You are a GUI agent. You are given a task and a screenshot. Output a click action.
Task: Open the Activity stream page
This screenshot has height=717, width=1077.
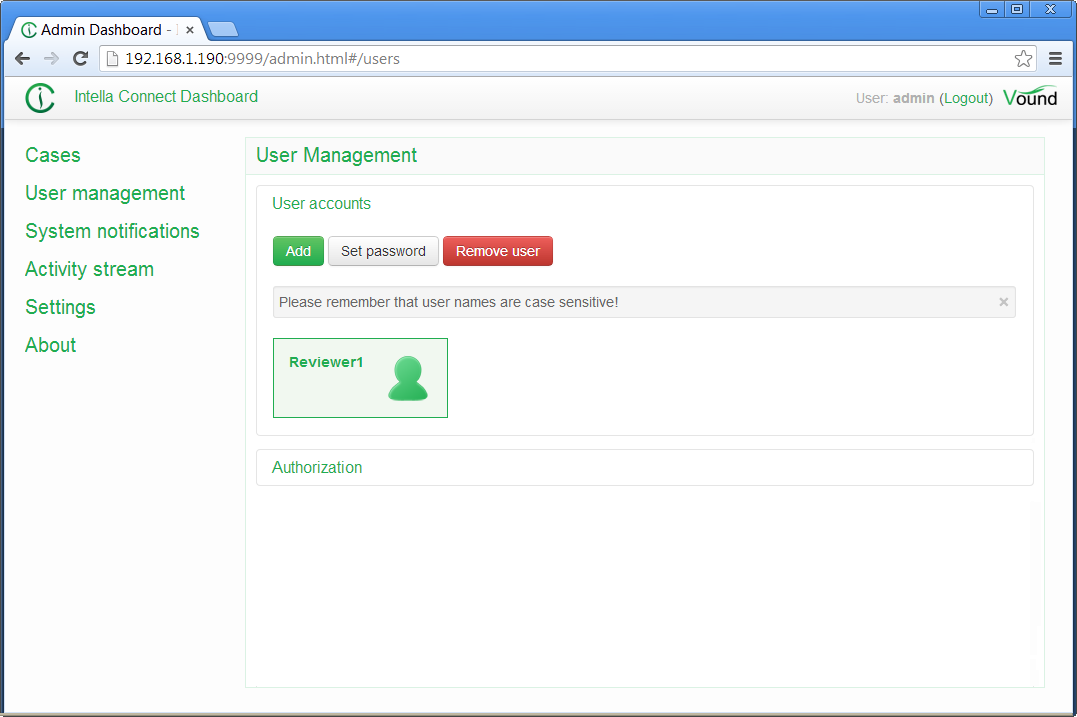coord(89,269)
